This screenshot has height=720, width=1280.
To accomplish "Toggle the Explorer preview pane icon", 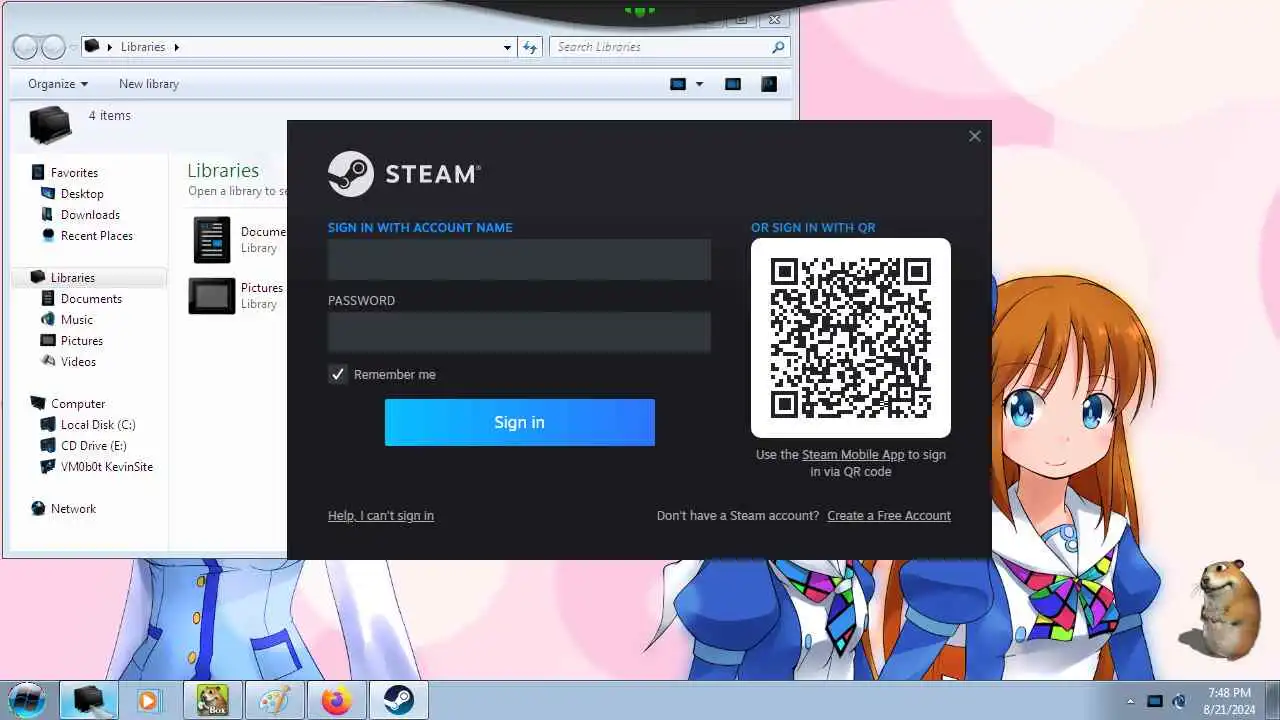I will tap(733, 84).
